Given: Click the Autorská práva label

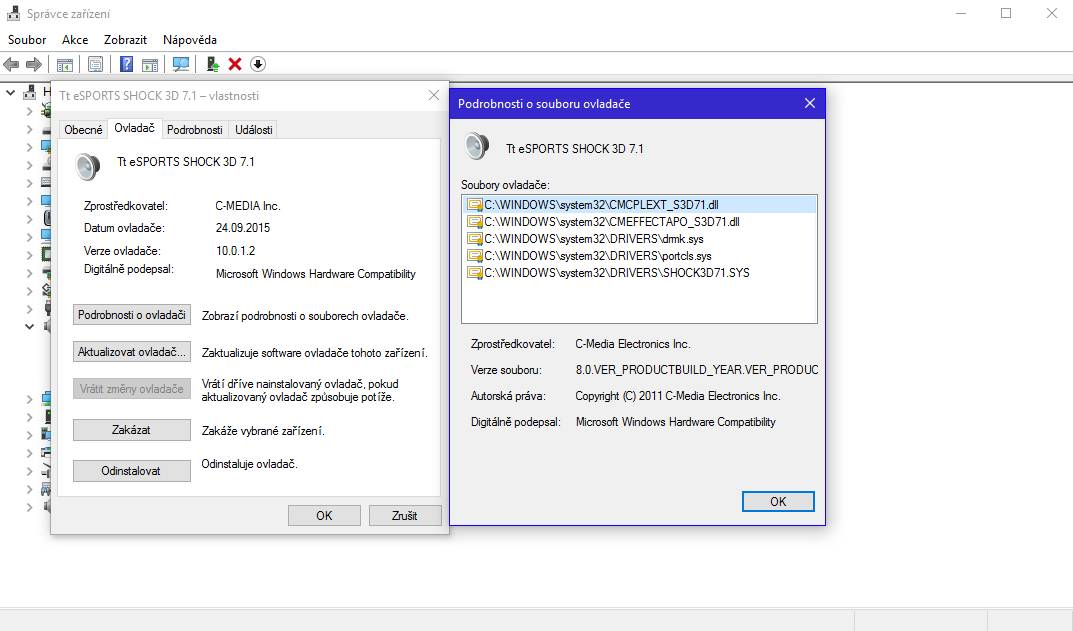Looking at the screenshot, I should (508, 396).
